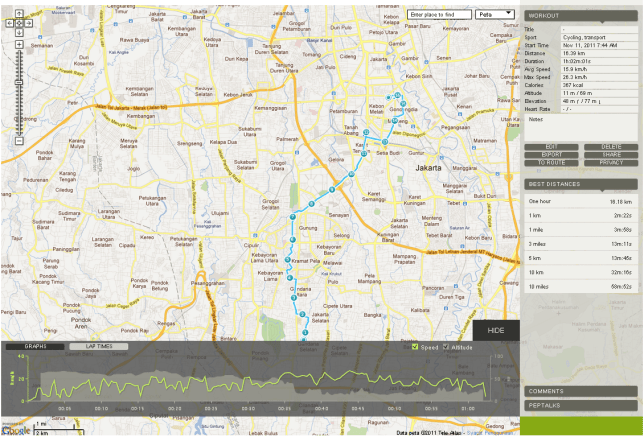Viewport: 644px width, 441px height.
Task: Select kilometer marker 11 on route
Action: (x=364, y=154)
